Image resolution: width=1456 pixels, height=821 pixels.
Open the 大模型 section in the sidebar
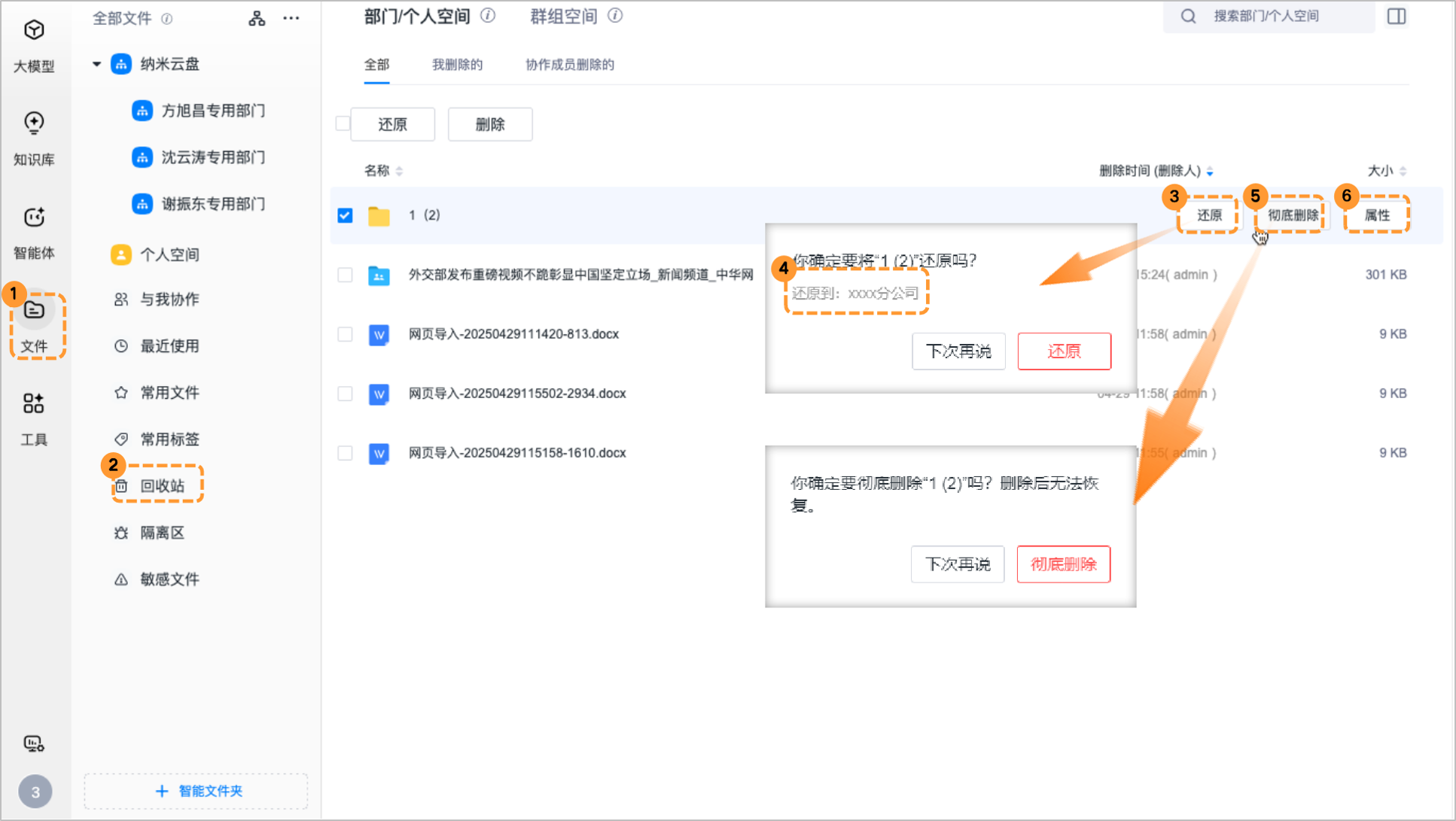(34, 47)
